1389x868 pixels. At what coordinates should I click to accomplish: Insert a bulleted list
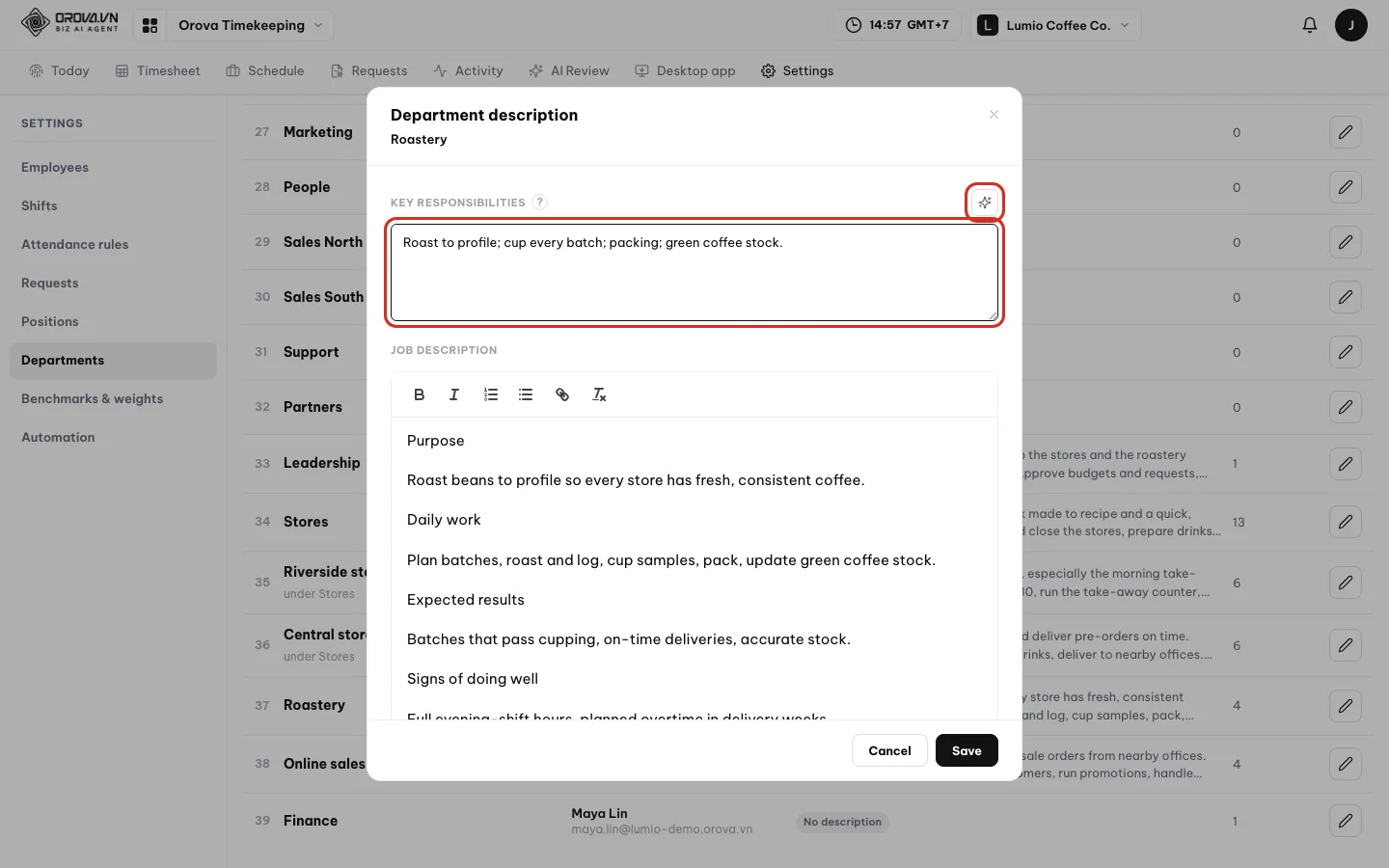tap(526, 394)
